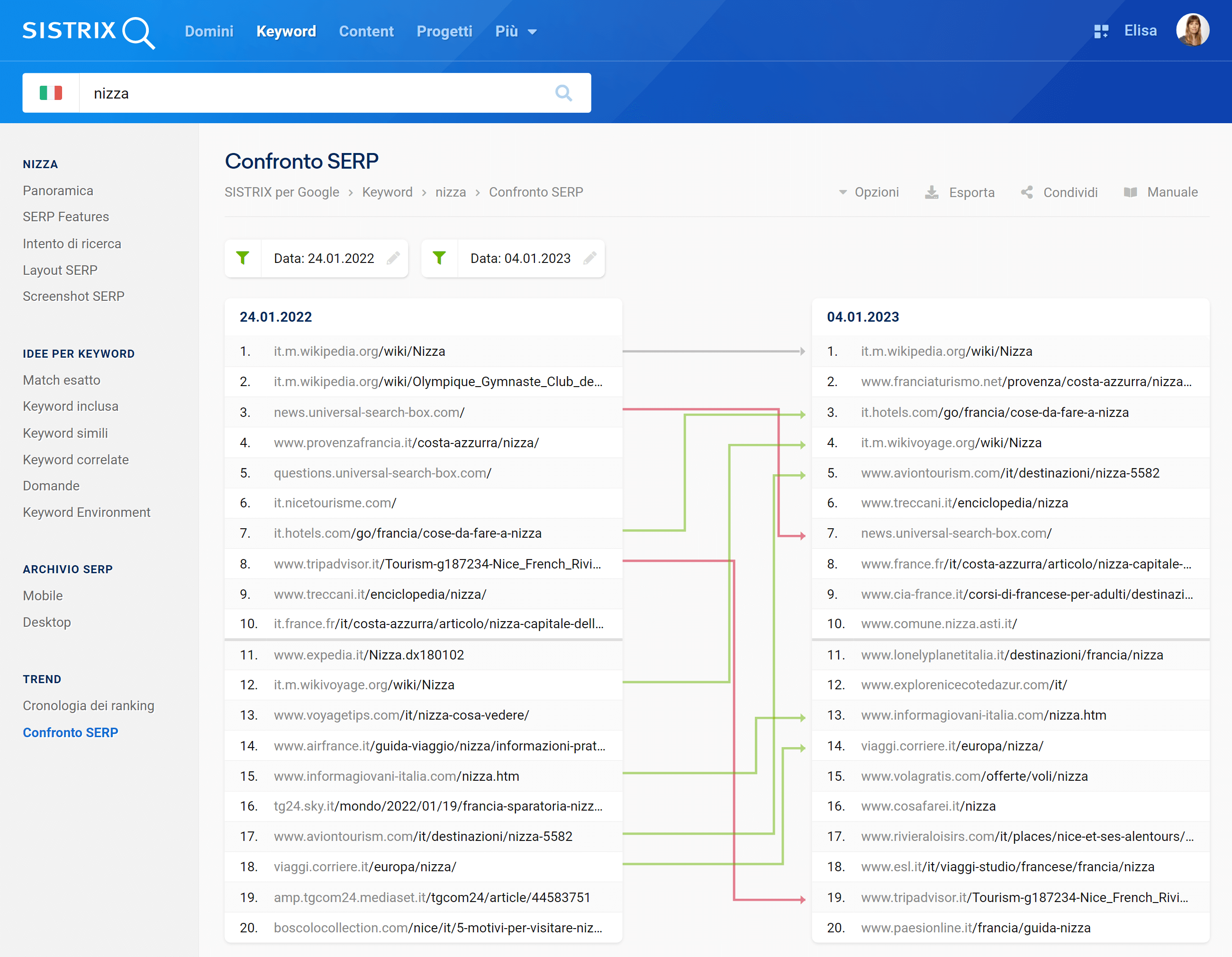Open the Content navigation tab
Screen dimensions: 1232x957
[x=366, y=32]
